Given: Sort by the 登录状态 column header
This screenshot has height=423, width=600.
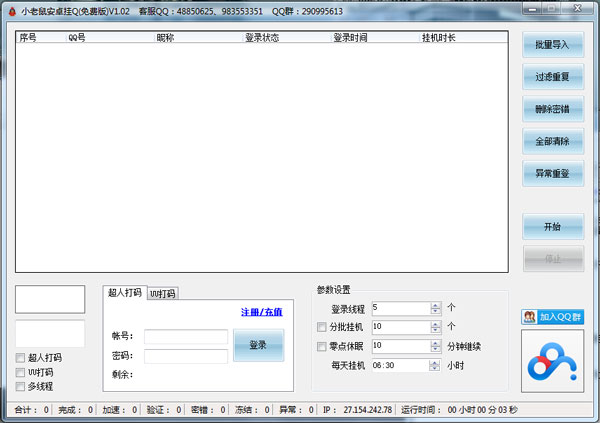Looking at the screenshot, I should click(x=262, y=37).
